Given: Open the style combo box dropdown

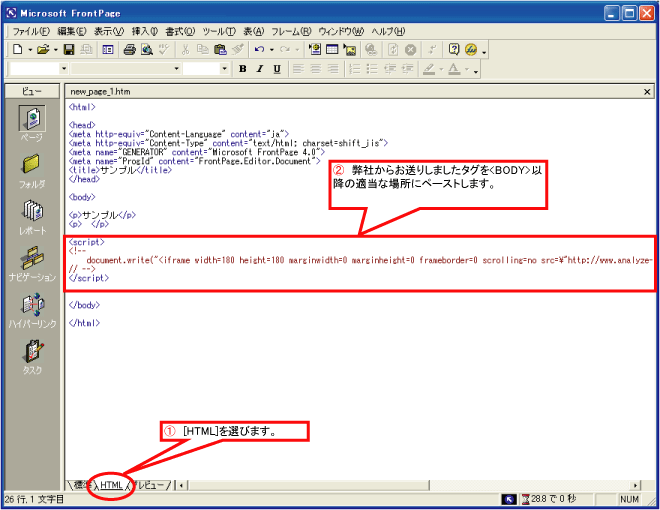Looking at the screenshot, I should click(64, 69).
